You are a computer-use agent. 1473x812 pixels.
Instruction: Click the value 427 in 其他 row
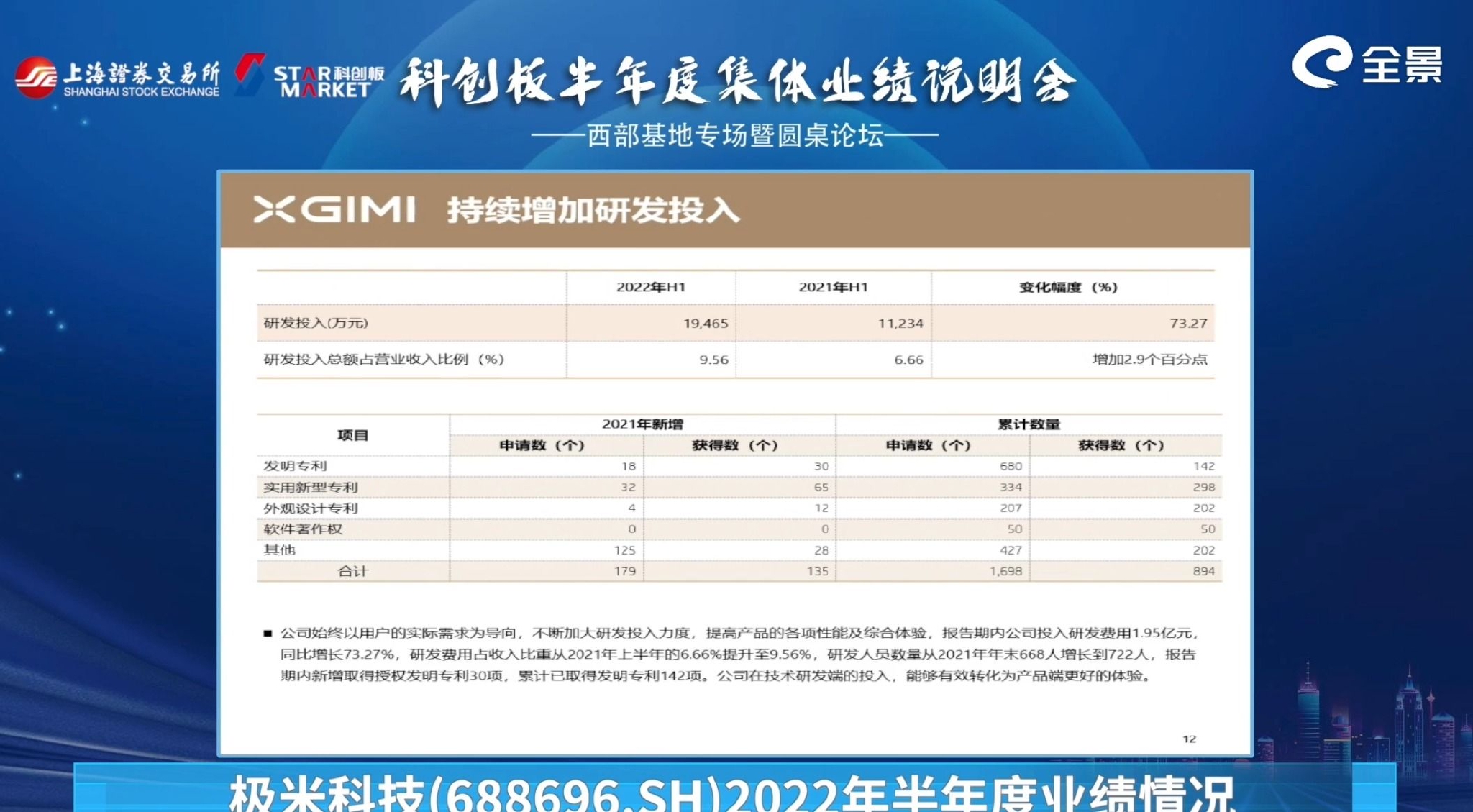(1011, 550)
